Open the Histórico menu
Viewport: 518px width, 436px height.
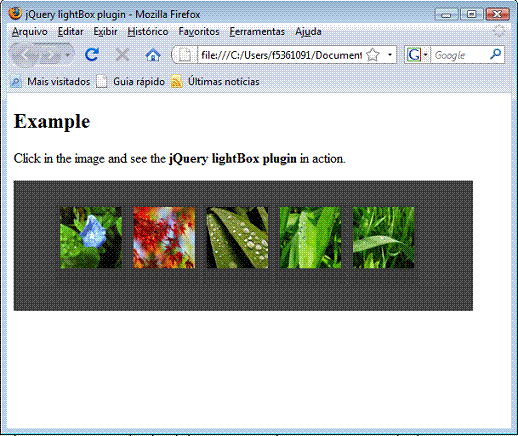click(148, 32)
